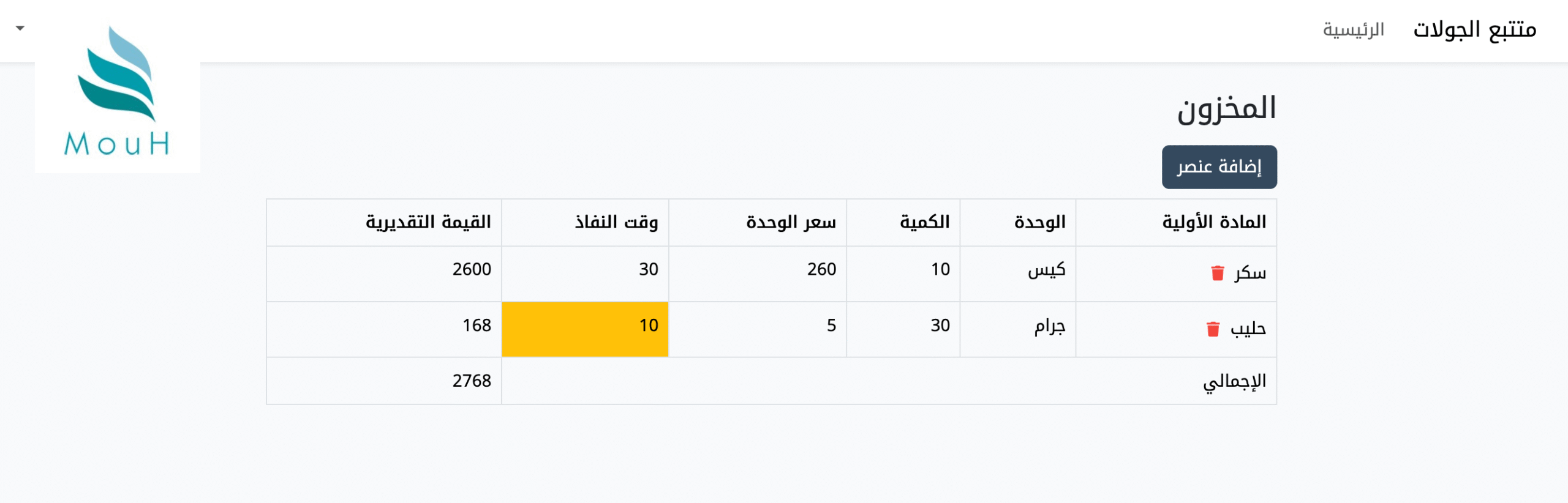1568x503 pixels.
Task: Click the total value 2768 cell
Action: coord(472,381)
